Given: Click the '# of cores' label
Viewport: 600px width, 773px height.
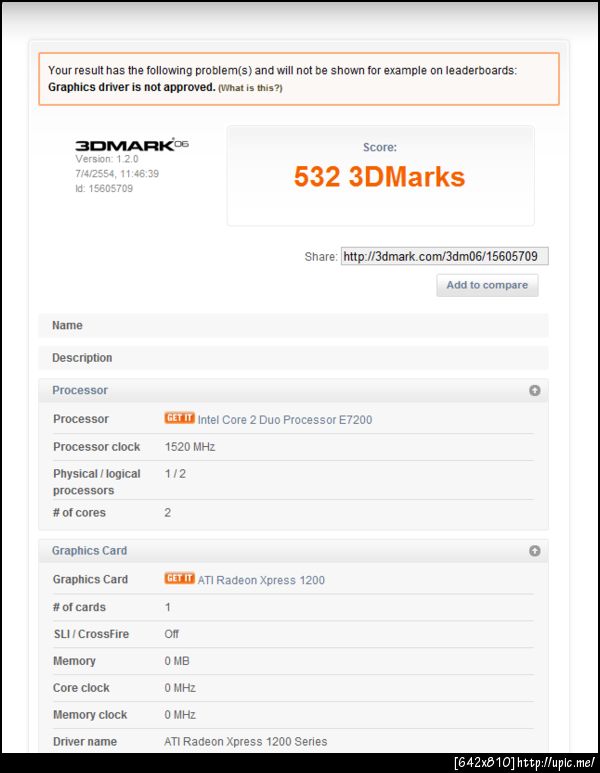Looking at the screenshot, I should (79, 513).
